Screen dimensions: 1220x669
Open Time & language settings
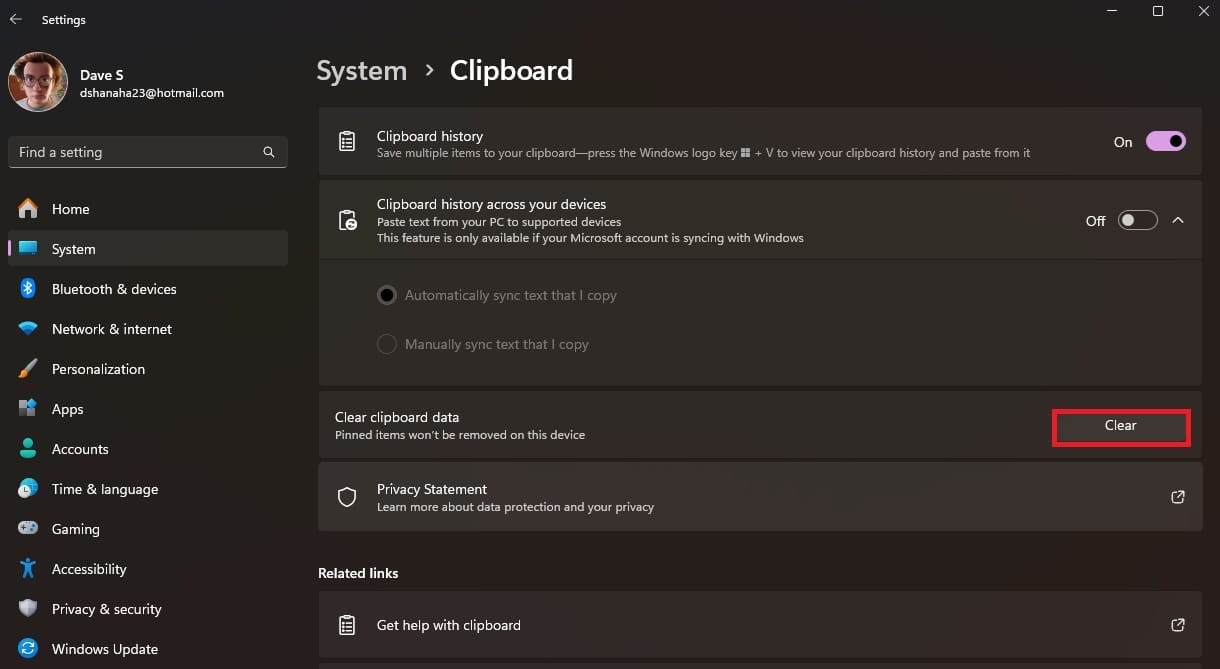pyautogui.click(x=104, y=488)
